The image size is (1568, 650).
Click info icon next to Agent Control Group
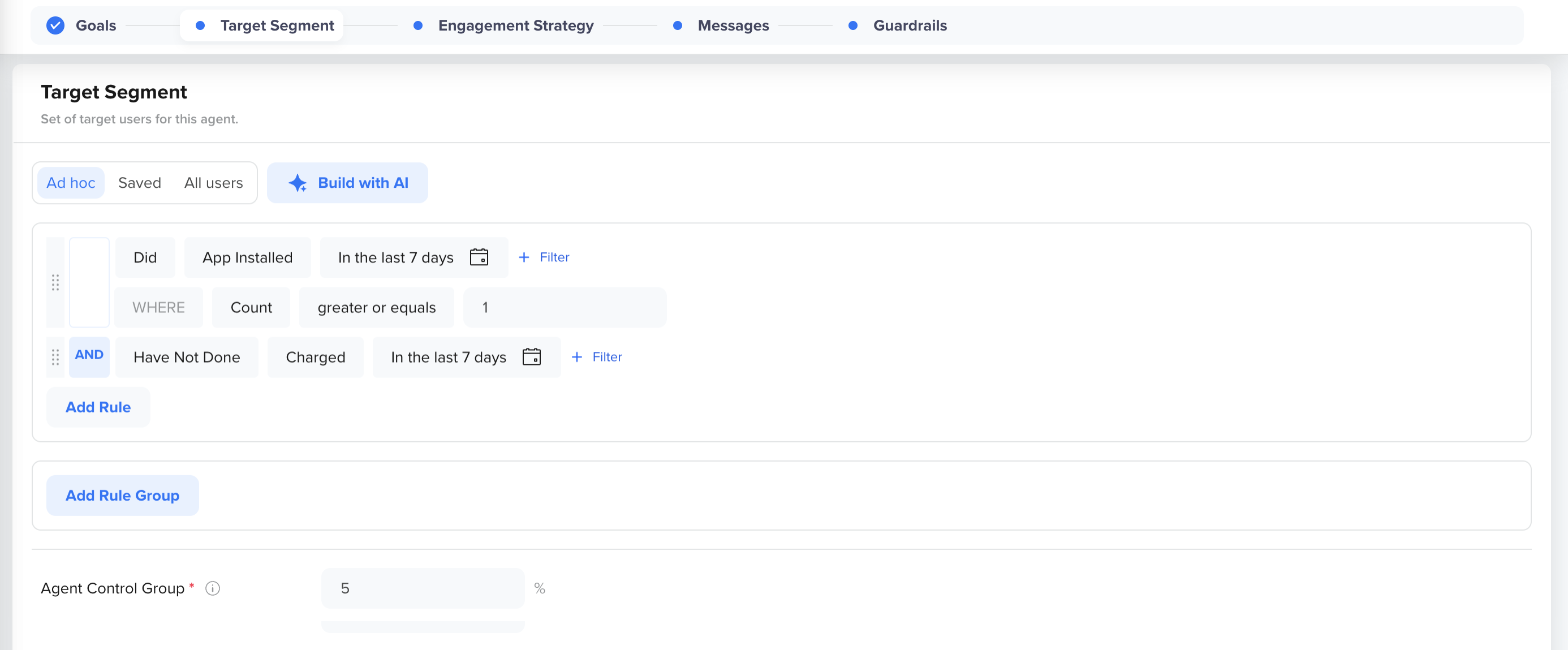(x=213, y=588)
